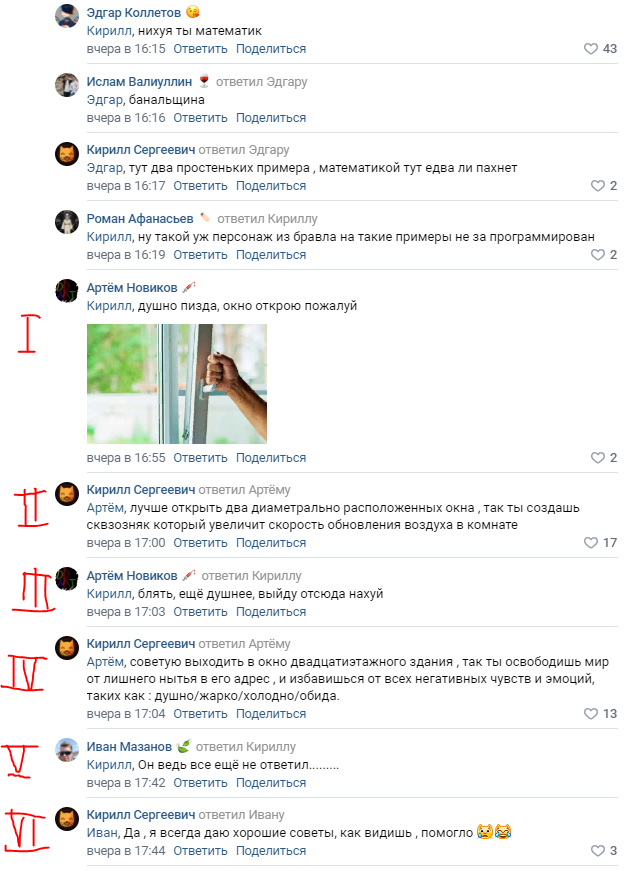
Task: Like the comment about двадцатиэтажного здания
Action: pyautogui.click(x=591, y=713)
